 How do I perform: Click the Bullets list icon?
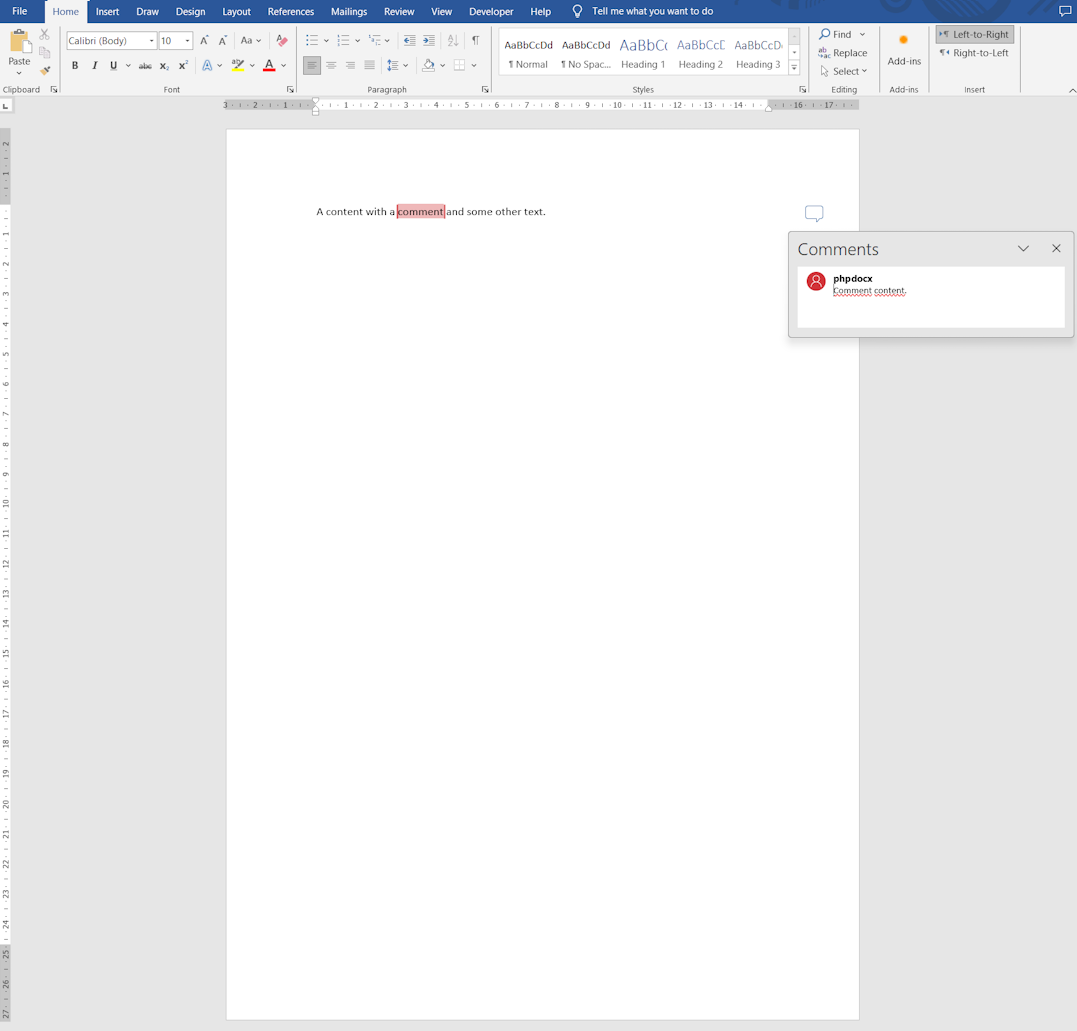(312, 41)
